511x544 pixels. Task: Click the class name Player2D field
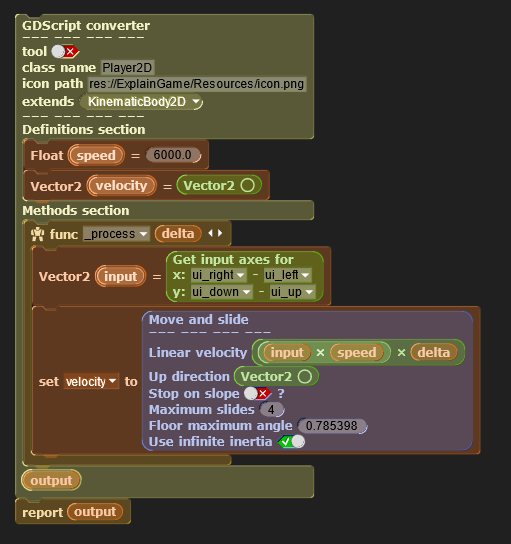[127, 67]
